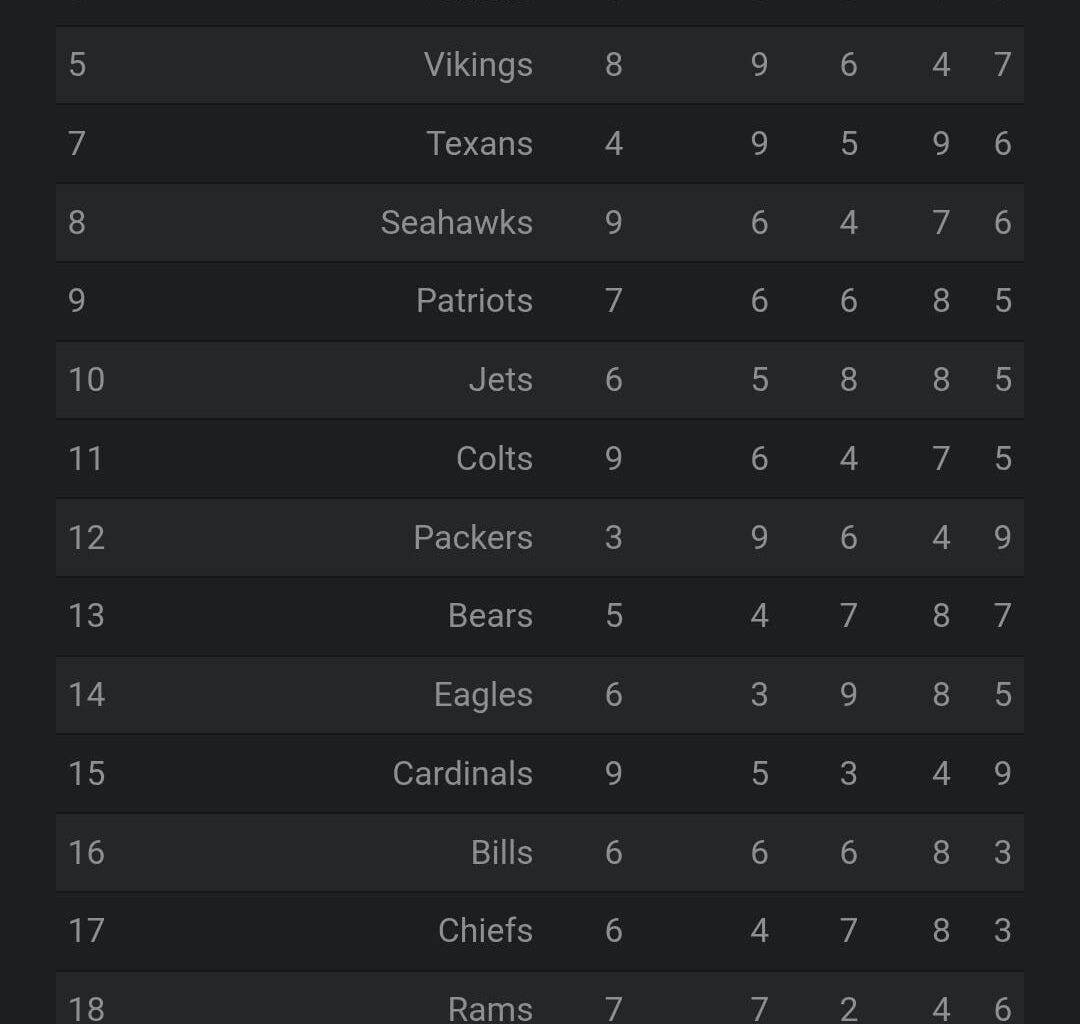Image resolution: width=1080 pixels, height=1024 pixels.
Task: Open the Texans row details
Action: pyautogui.click(x=481, y=143)
